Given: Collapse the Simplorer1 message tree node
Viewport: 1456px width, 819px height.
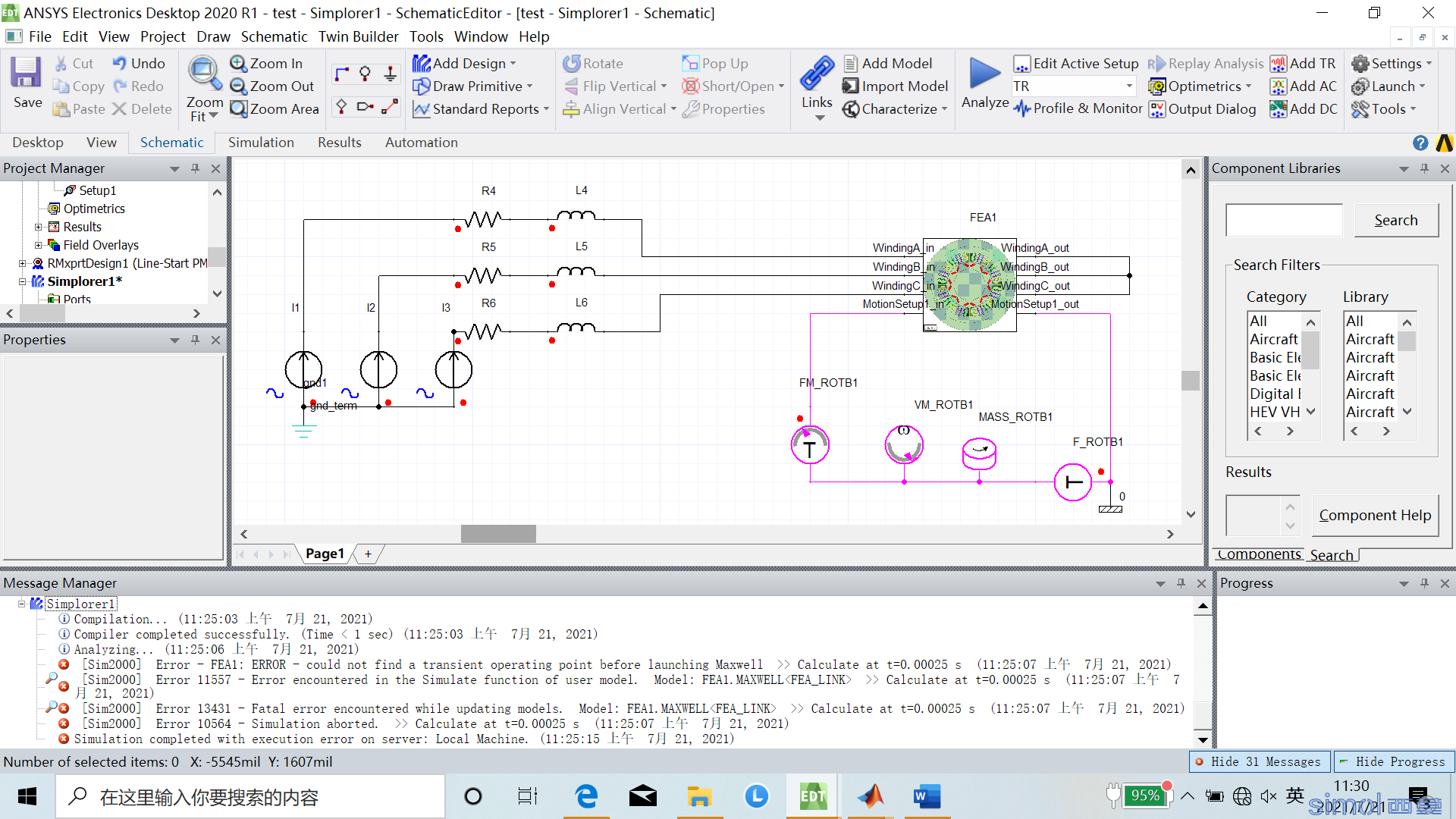Looking at the screenshot, I should tap(22, 604).
